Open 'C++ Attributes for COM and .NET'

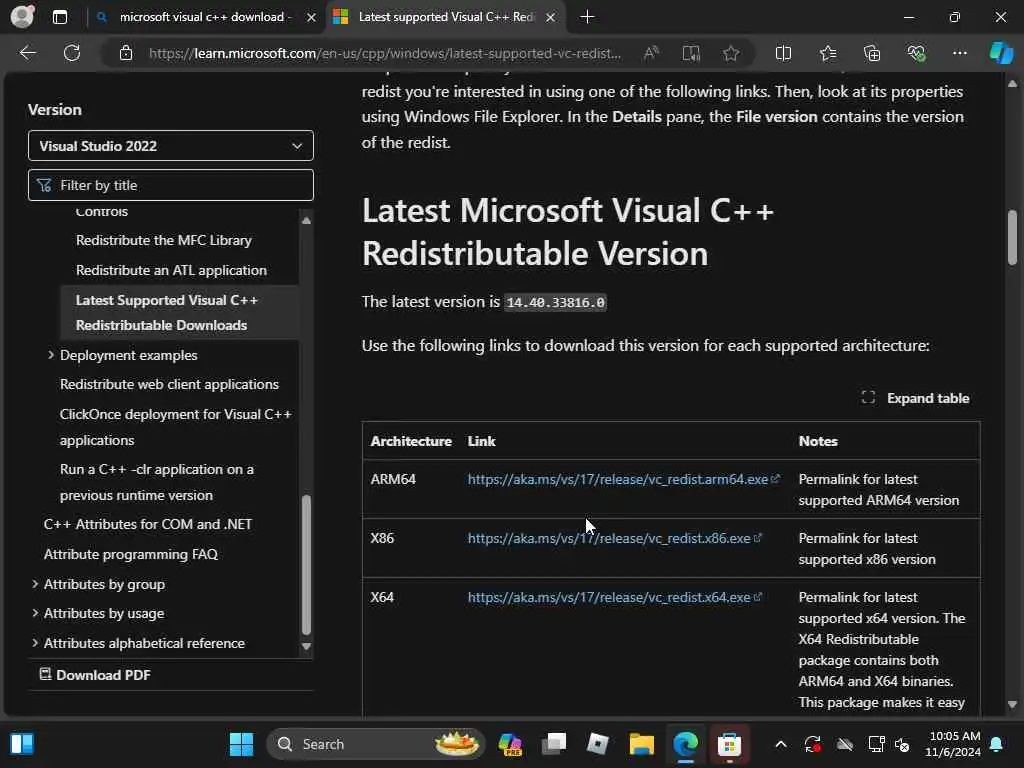pyautogui.click(x=148, y=524)
